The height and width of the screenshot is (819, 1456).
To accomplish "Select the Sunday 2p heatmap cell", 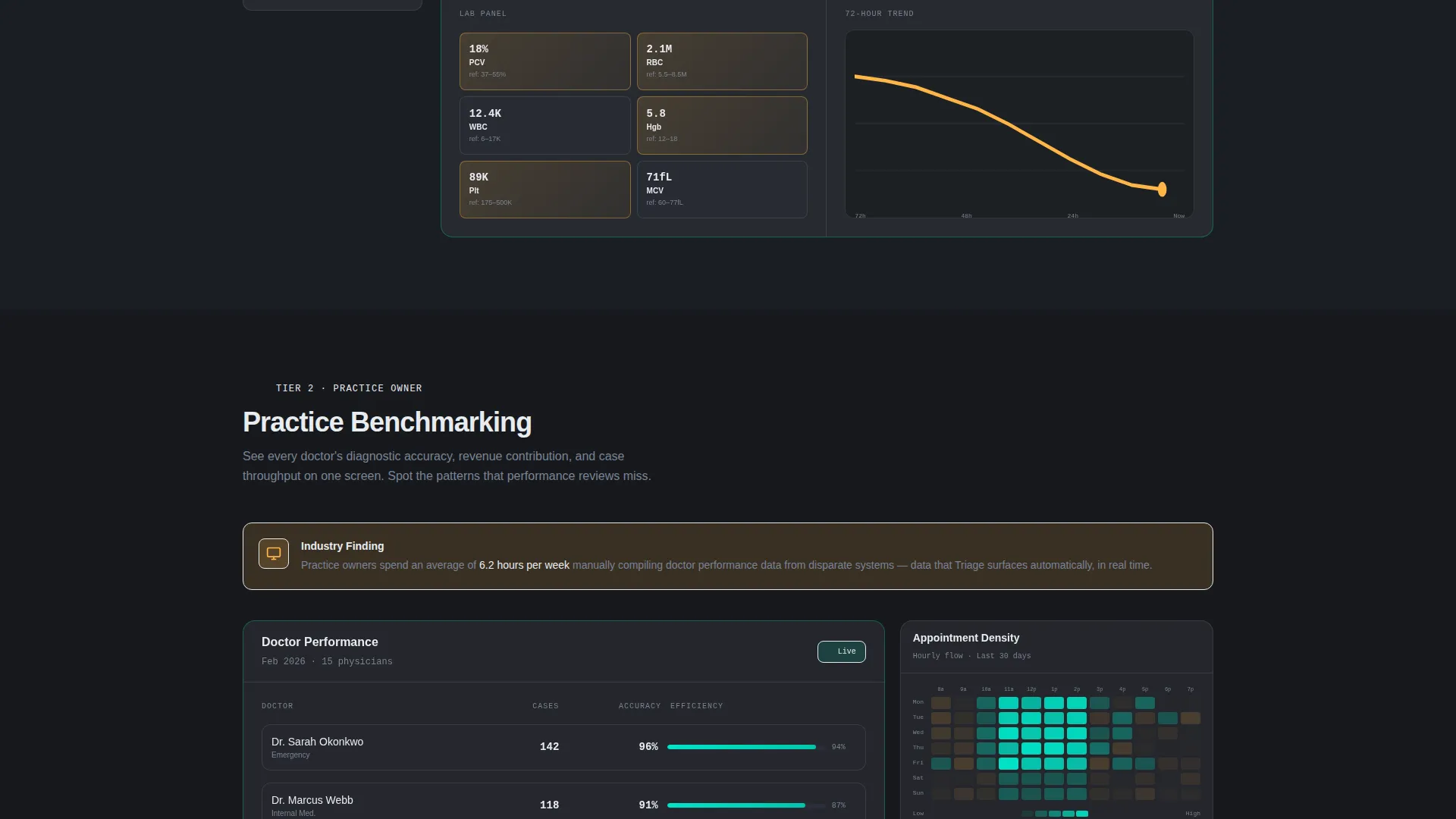I will (x=1077, y=794).
